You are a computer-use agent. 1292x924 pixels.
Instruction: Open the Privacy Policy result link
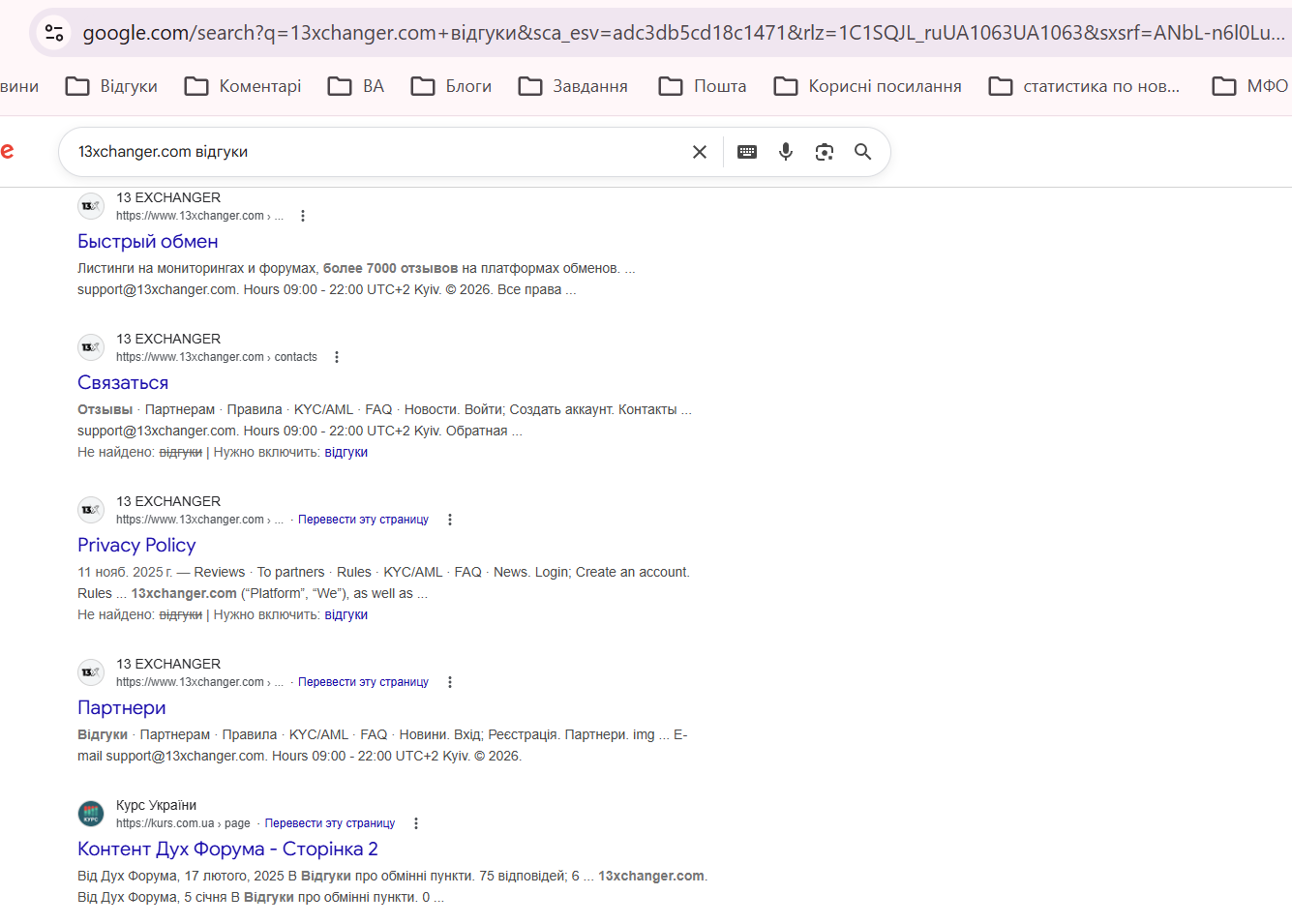tap(136, 546)
